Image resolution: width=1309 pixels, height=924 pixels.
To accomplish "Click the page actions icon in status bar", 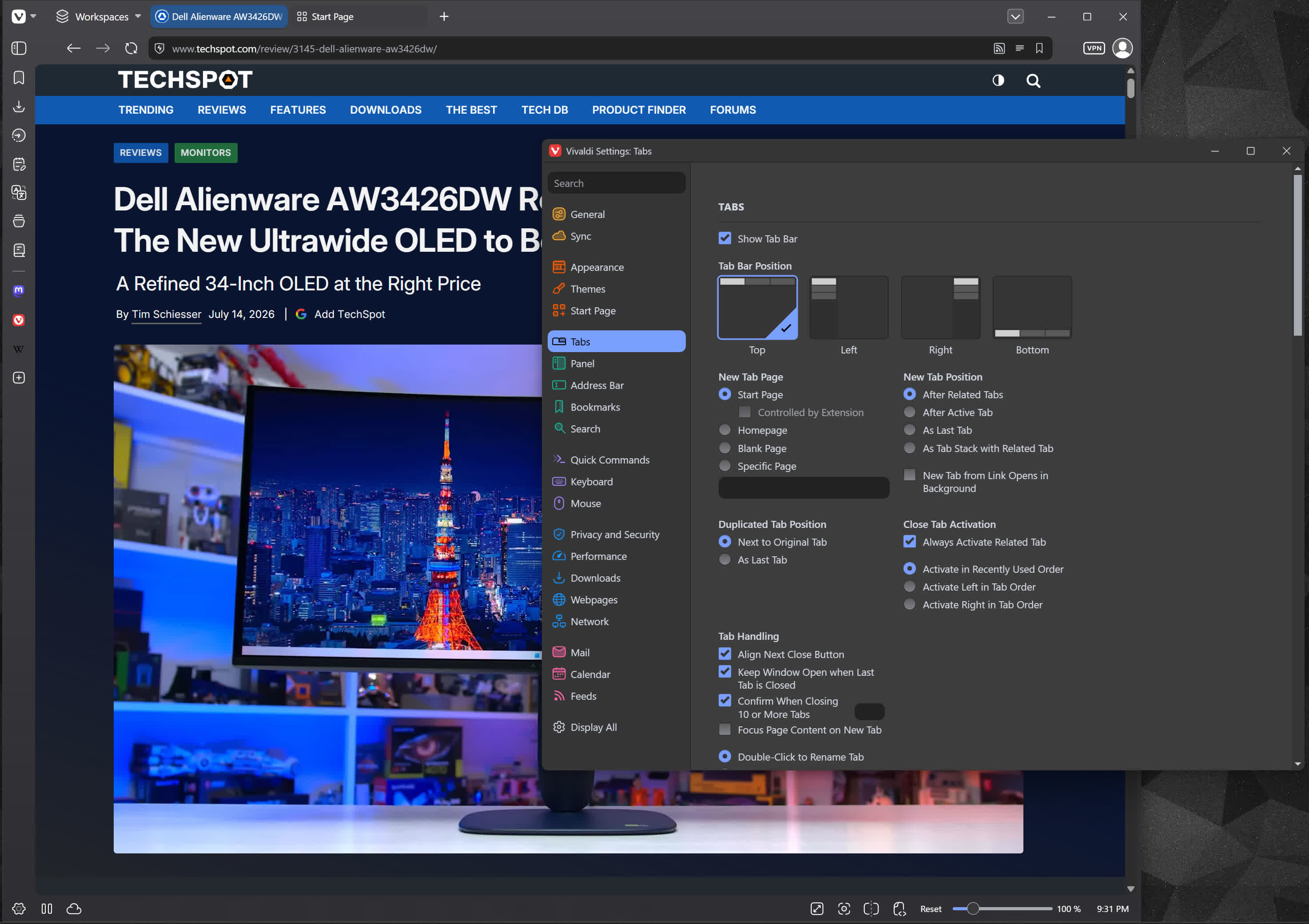I will tap(899, 908).
